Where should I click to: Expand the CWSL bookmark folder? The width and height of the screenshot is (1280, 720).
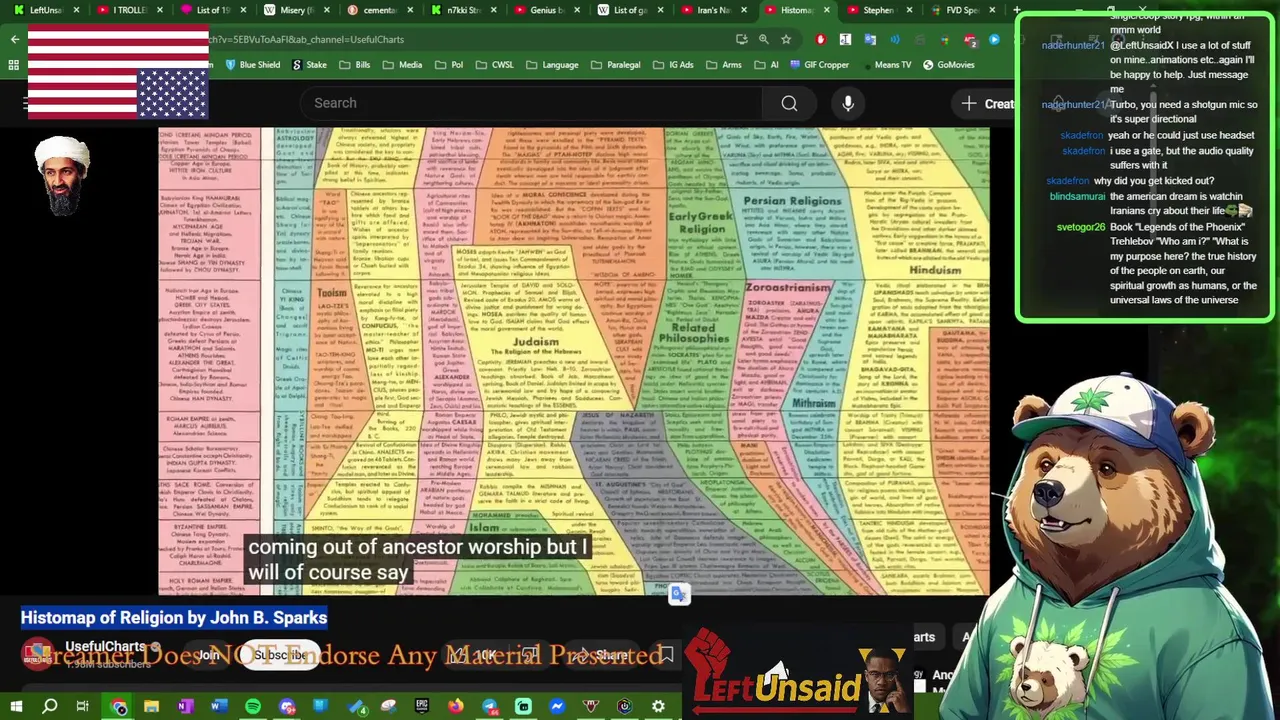coord(494,65)
